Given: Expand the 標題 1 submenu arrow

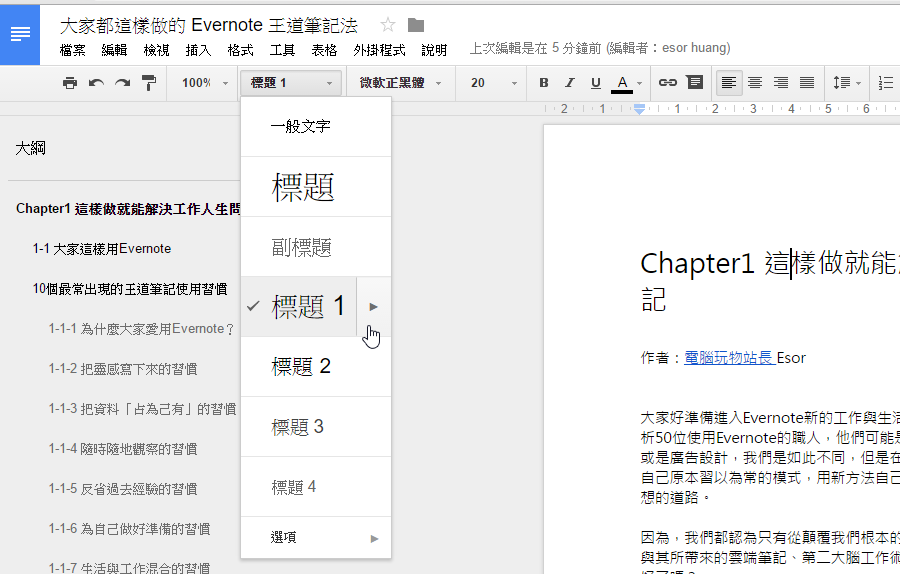Looking at the screenshot, I should [x=374, y=307].
